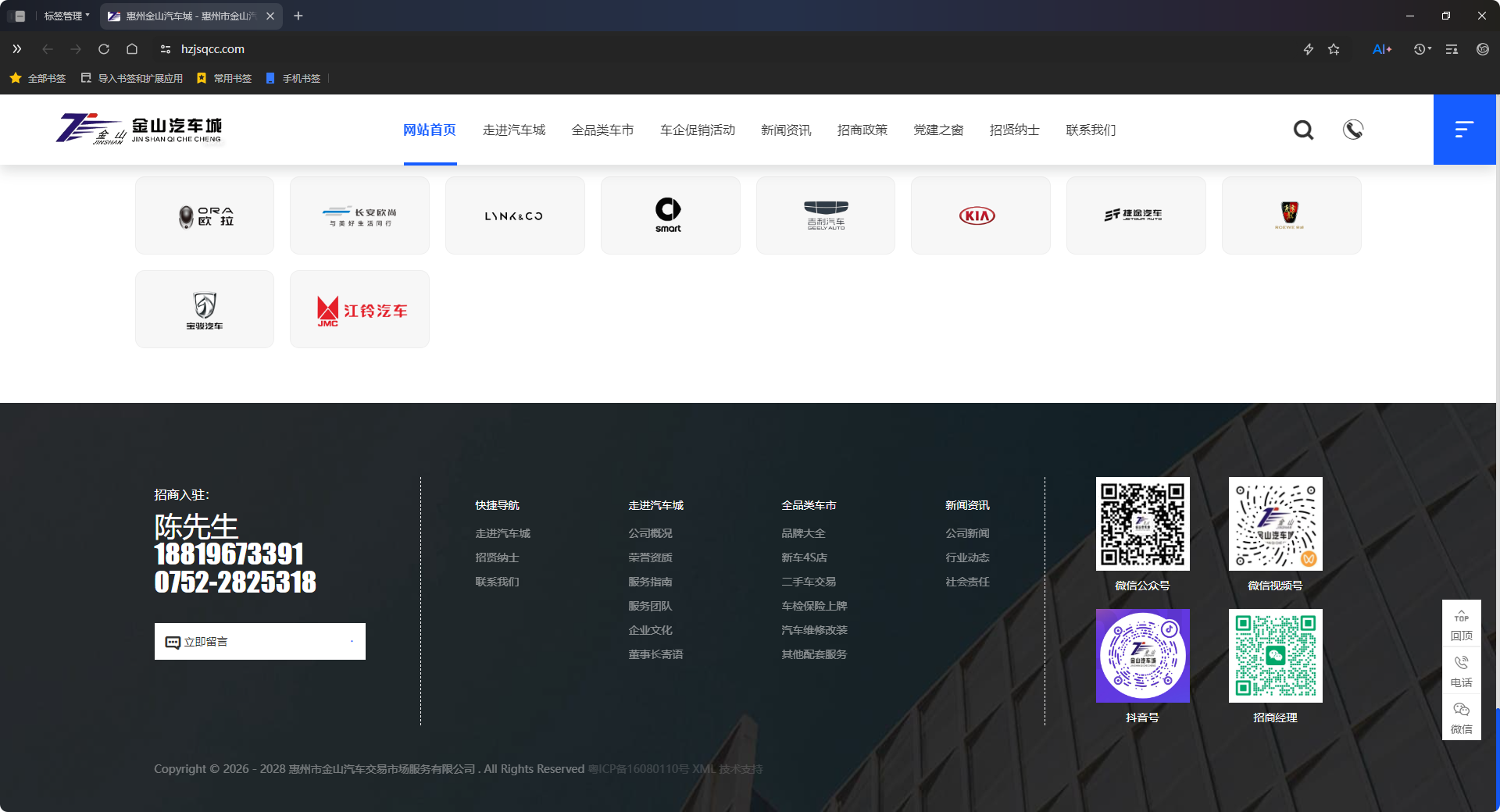Open the browser AI assistant icon
The width and height of the screenshot is (1500, 812).
pos(1381,49)
